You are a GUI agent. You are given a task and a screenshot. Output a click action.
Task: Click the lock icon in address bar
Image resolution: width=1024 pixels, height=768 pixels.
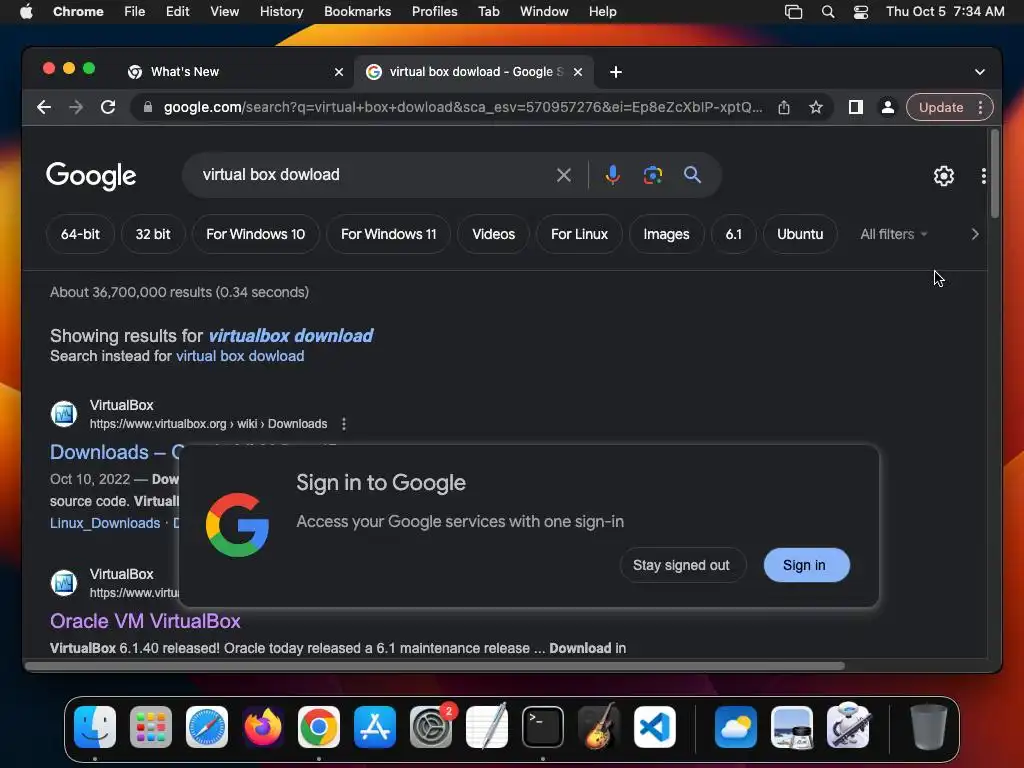148,107
